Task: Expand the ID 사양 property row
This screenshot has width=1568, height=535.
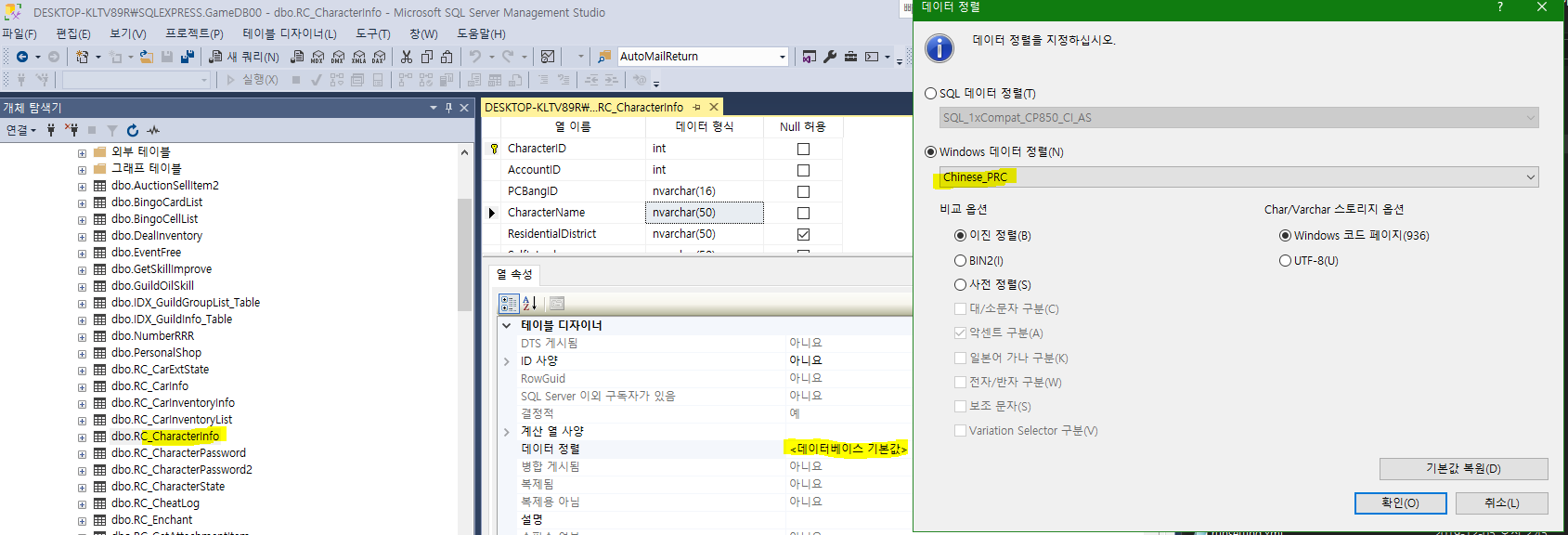Action: pos(506,361)
